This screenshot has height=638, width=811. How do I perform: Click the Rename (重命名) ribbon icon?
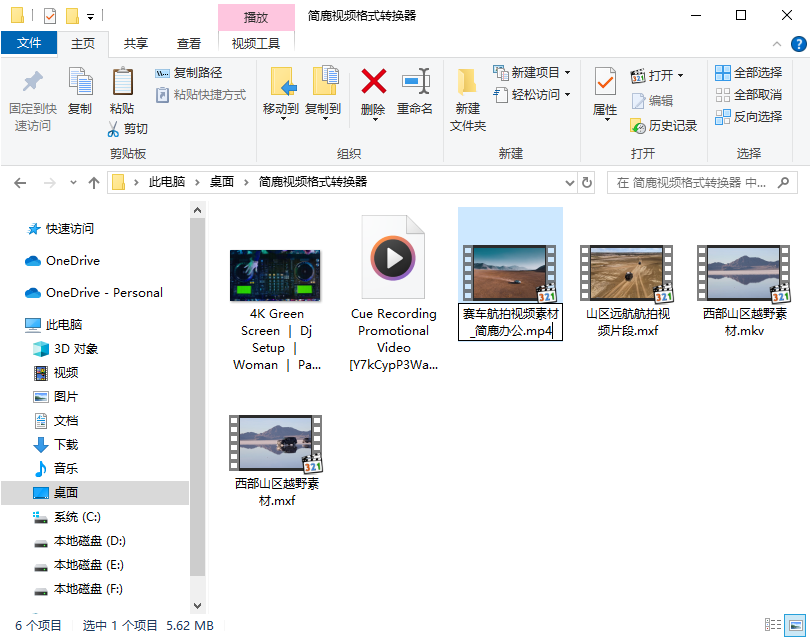tap(414, 82)
